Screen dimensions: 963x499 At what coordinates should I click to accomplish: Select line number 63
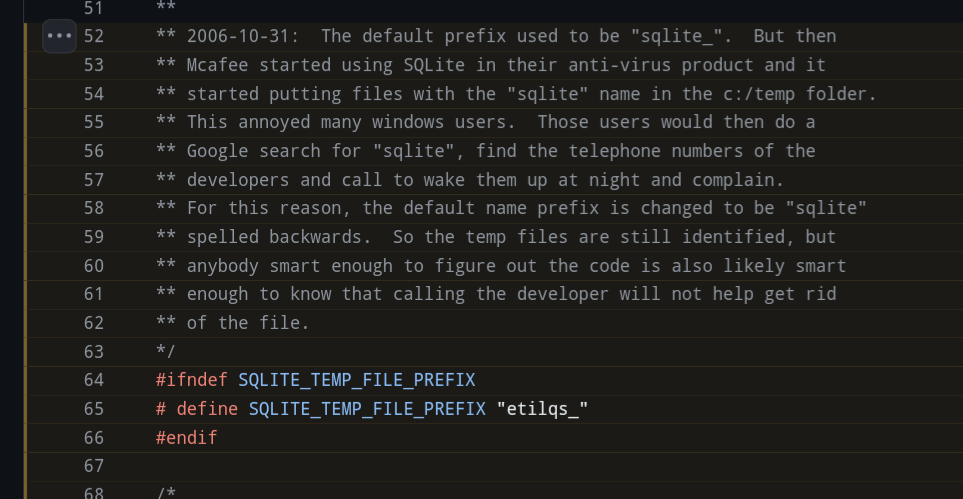[94, 351]
